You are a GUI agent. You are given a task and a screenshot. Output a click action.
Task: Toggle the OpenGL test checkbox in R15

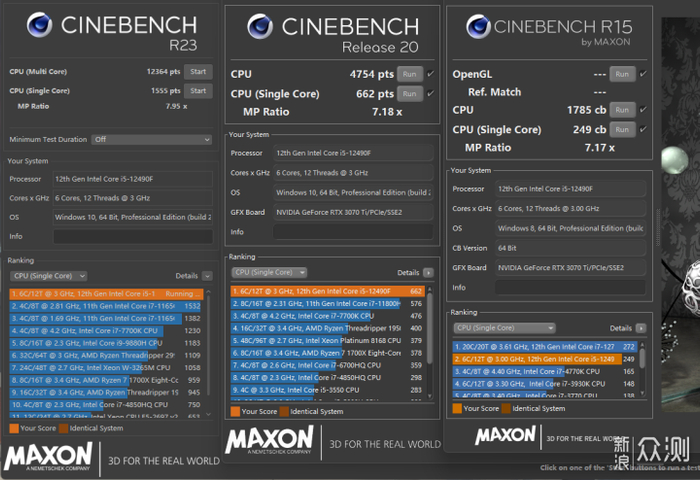[x=642, y=74]
